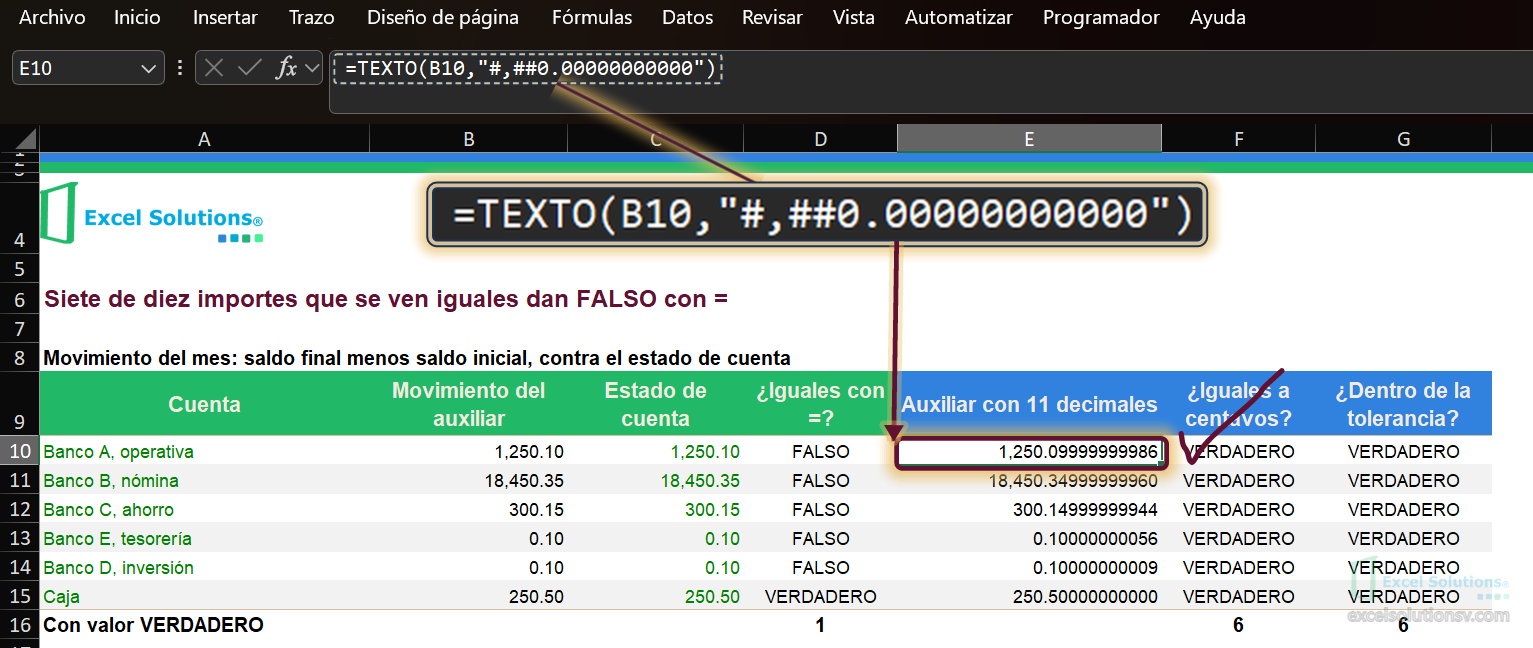
Task: Open the Datos tab
Action: click(688, 18)
